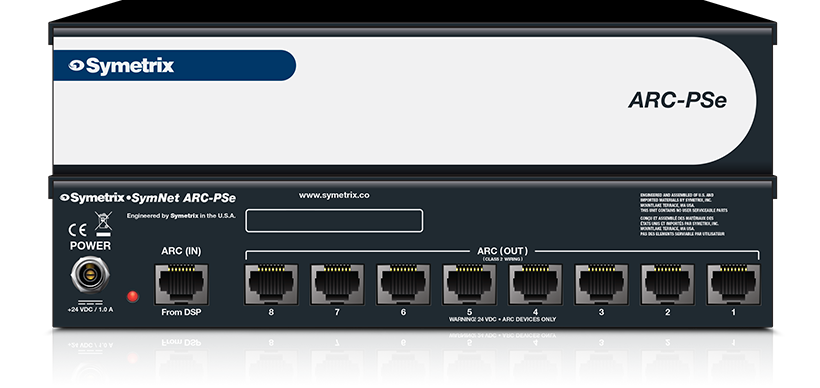Click ARC OUT port number 2
This screenshot has width=820, height=388.
coord(667,284)
